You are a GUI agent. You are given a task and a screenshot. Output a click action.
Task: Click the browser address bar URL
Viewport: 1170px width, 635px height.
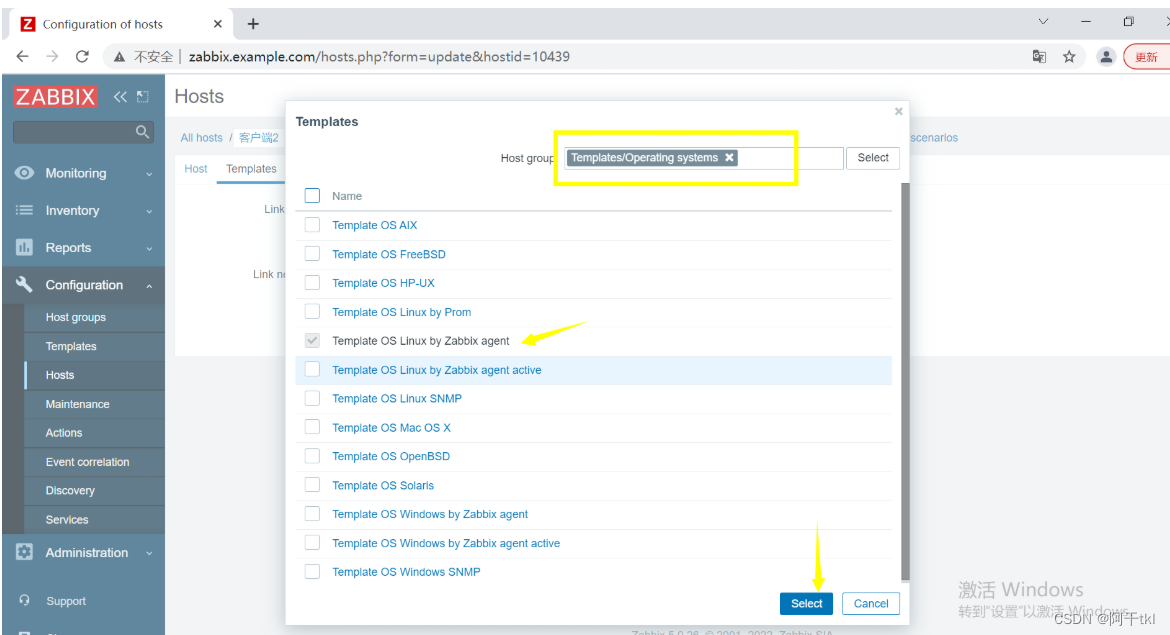tap(379, 57)
